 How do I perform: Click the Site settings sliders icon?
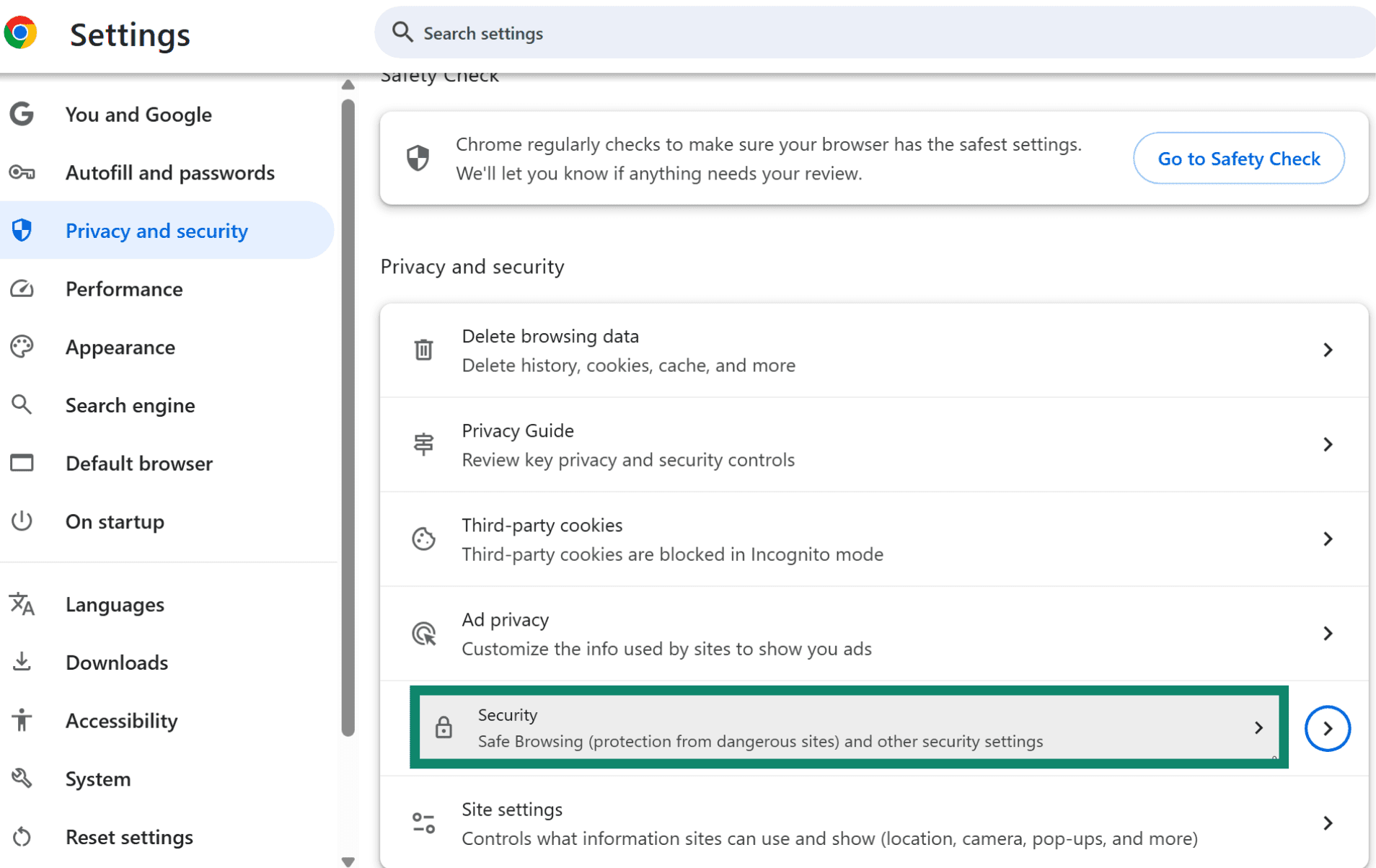pyautogui.click(x=422, y=822)
